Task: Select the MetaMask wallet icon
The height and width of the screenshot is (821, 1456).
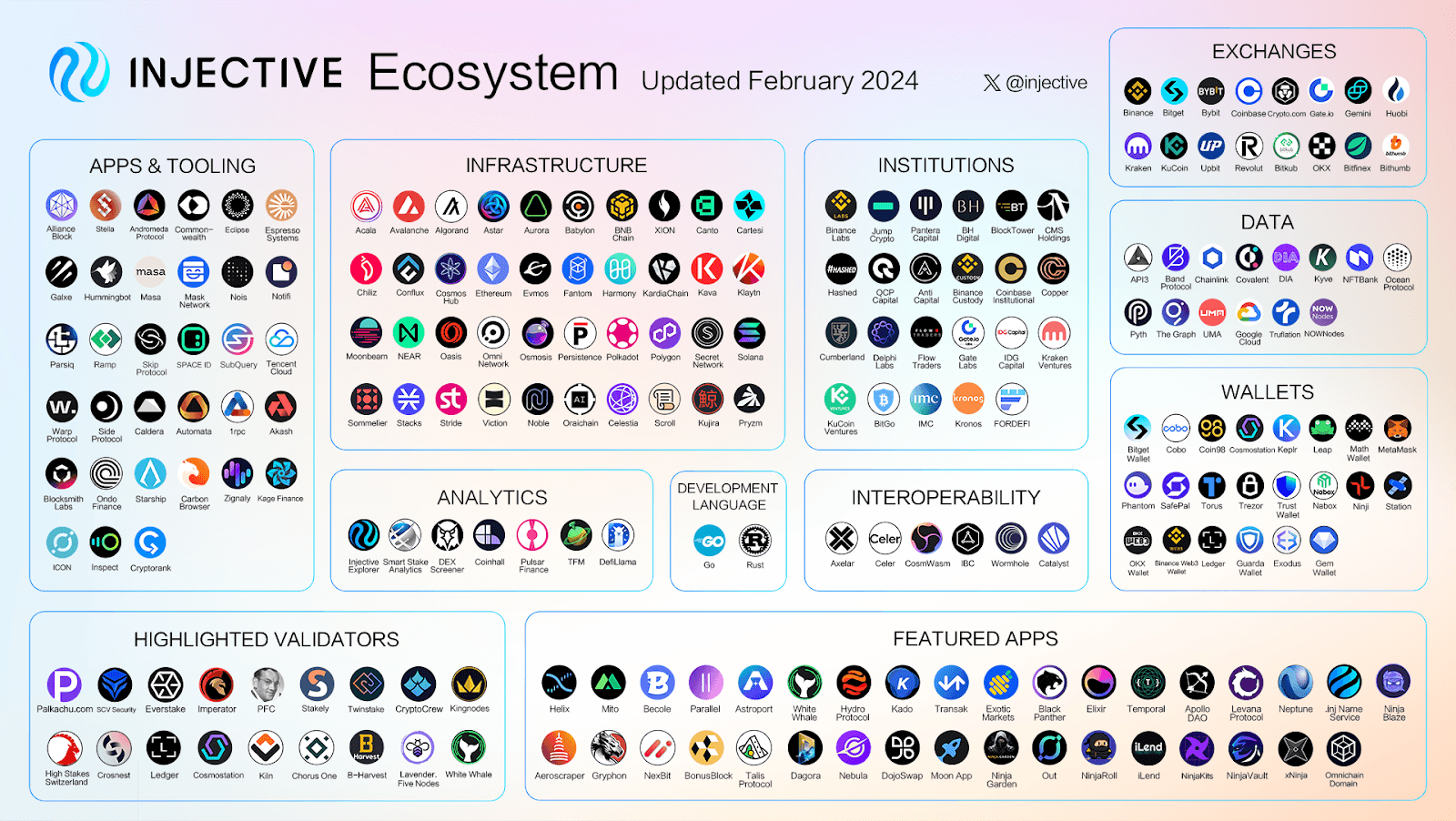Action: [1397, 428]
